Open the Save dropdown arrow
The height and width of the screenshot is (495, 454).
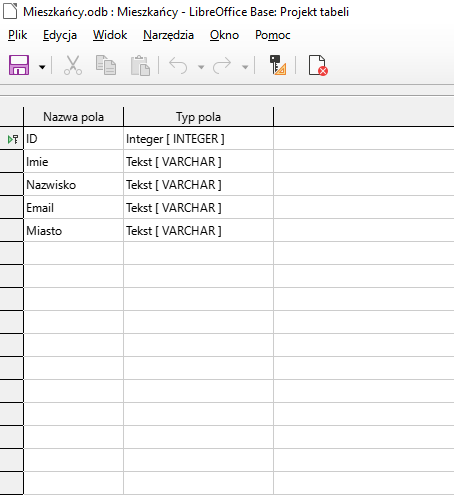42,67
